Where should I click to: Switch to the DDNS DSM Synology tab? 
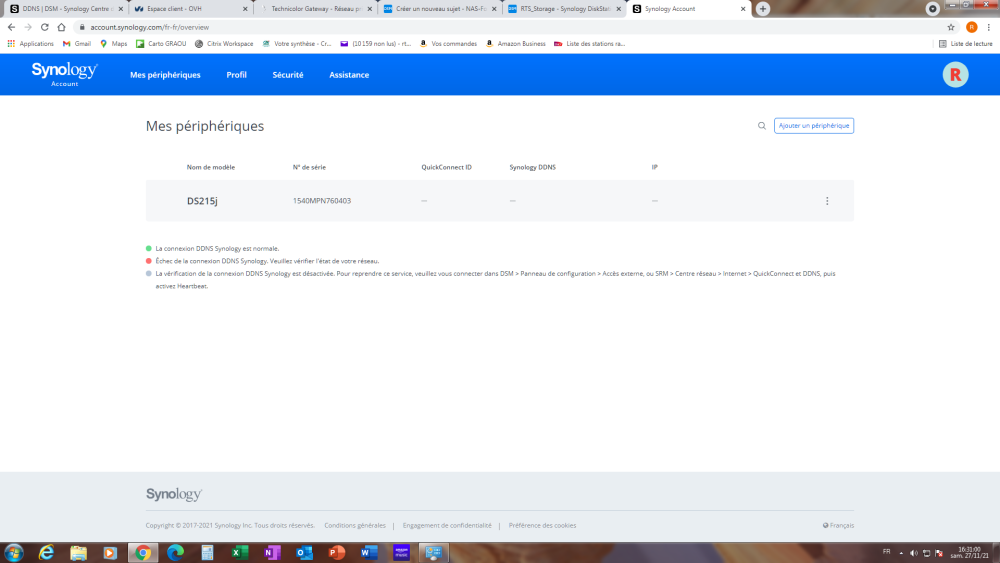click(x=64, y=9)
